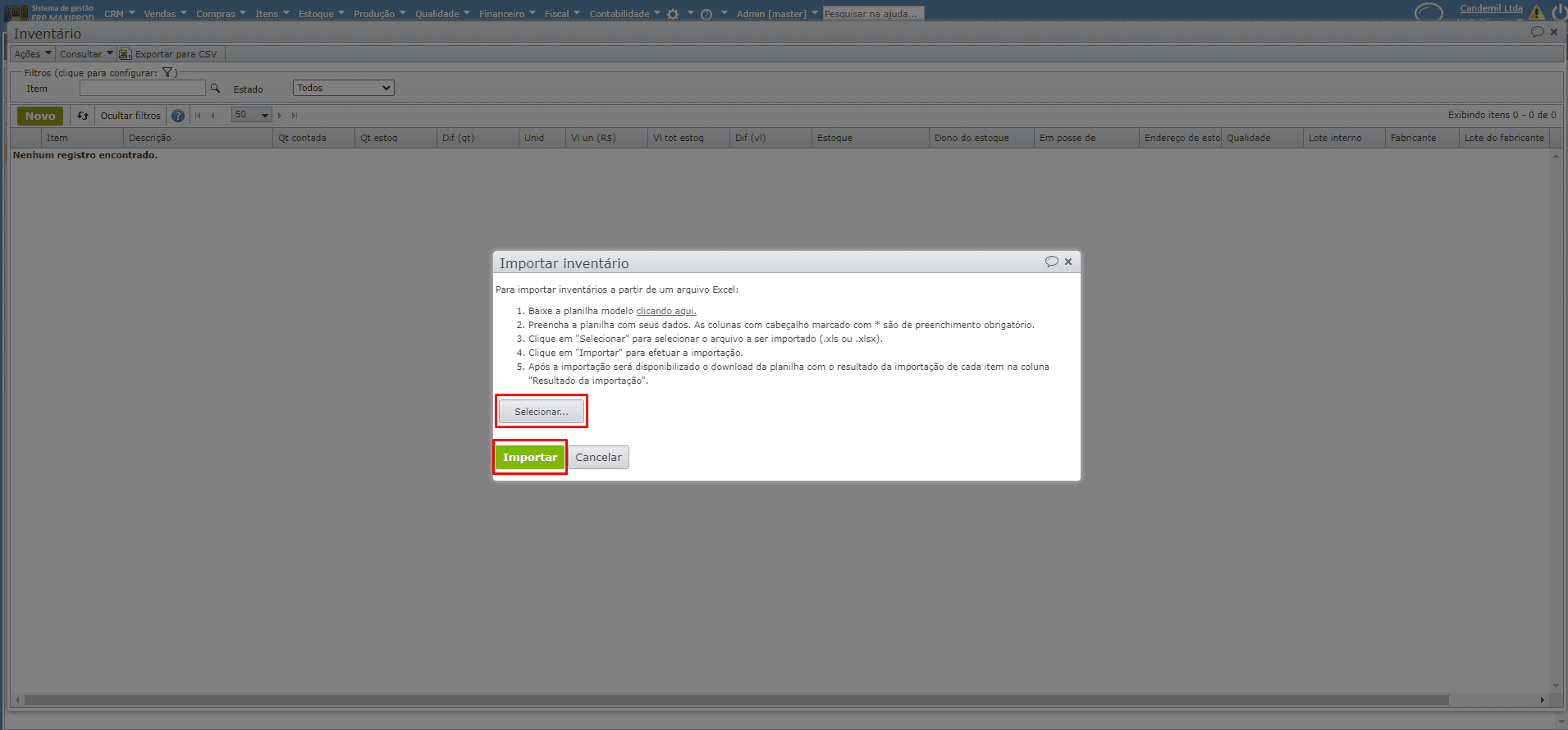Open the Itens menu
The width and height of the screenshot is (1568, 730).
click(272, 14)
